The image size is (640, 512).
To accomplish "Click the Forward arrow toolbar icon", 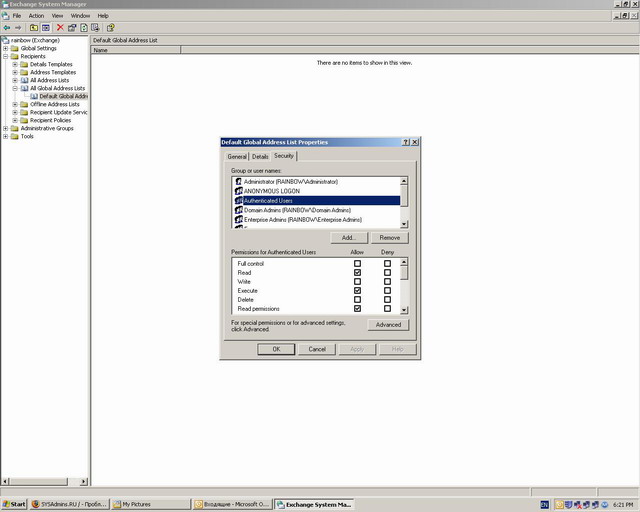I will pos(18,28).
